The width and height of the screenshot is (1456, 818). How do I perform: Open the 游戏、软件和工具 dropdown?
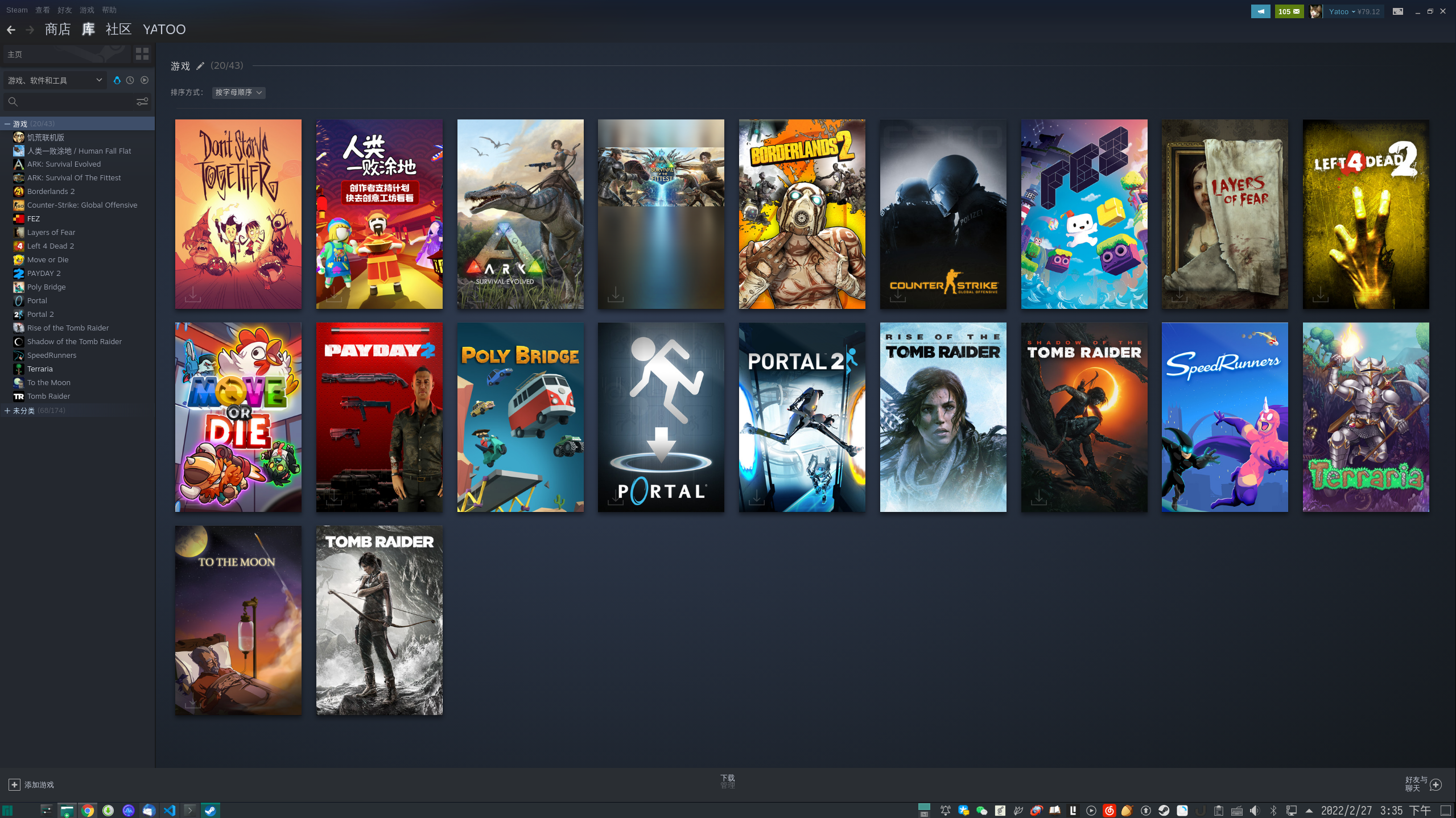pos(55,80)
